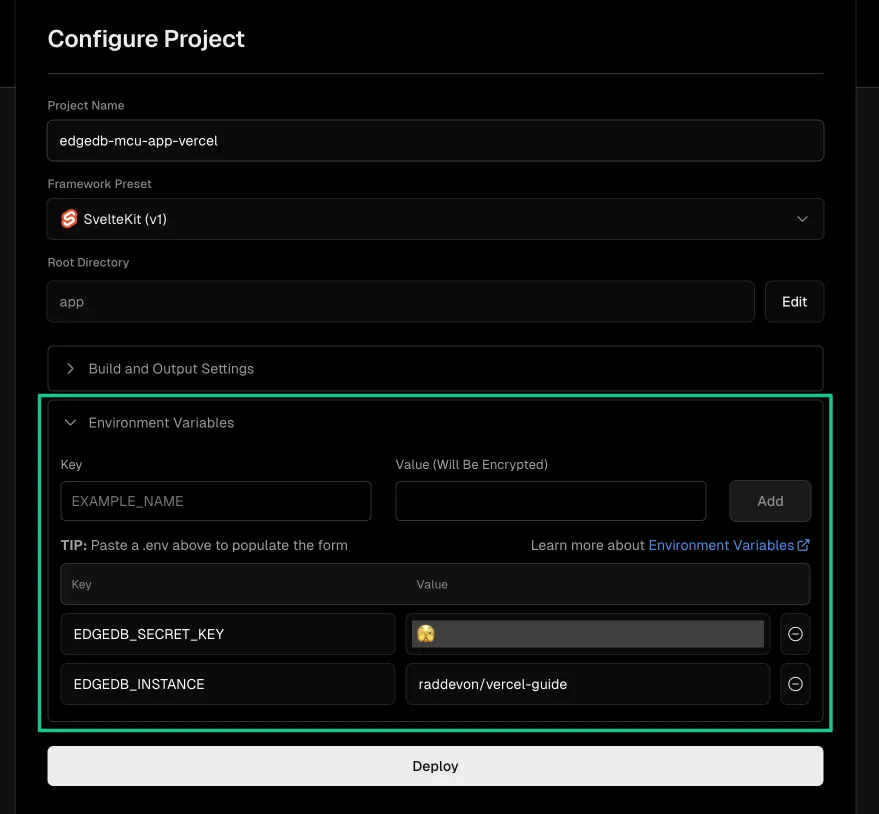Click the raddevon/vercel-guide value field
The height and width of the screenshot is (814, 879).
click(587, 684)
